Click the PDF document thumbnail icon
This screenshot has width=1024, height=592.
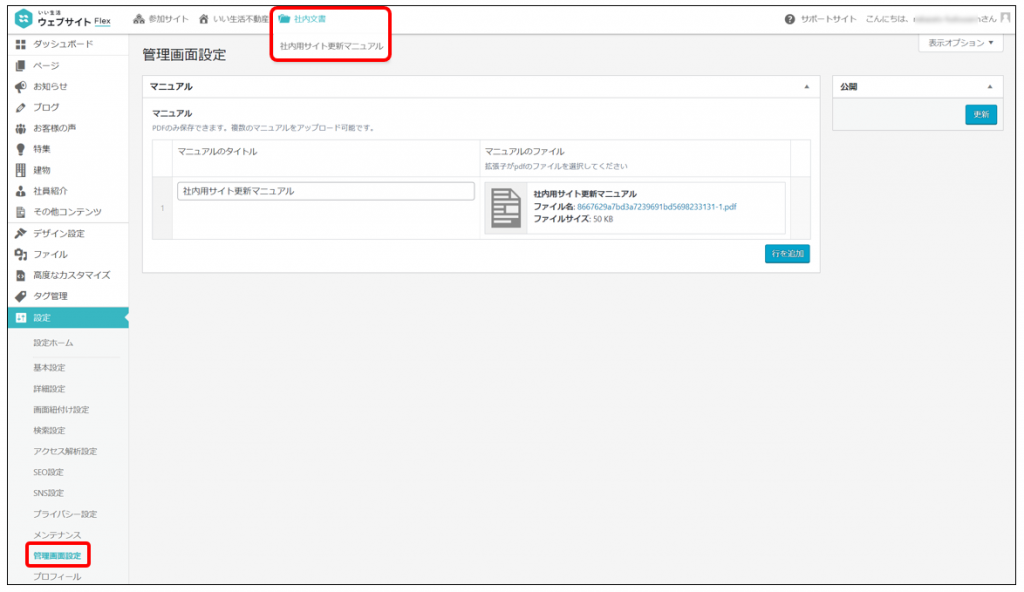pyautogui.click(x=506, y=207)
